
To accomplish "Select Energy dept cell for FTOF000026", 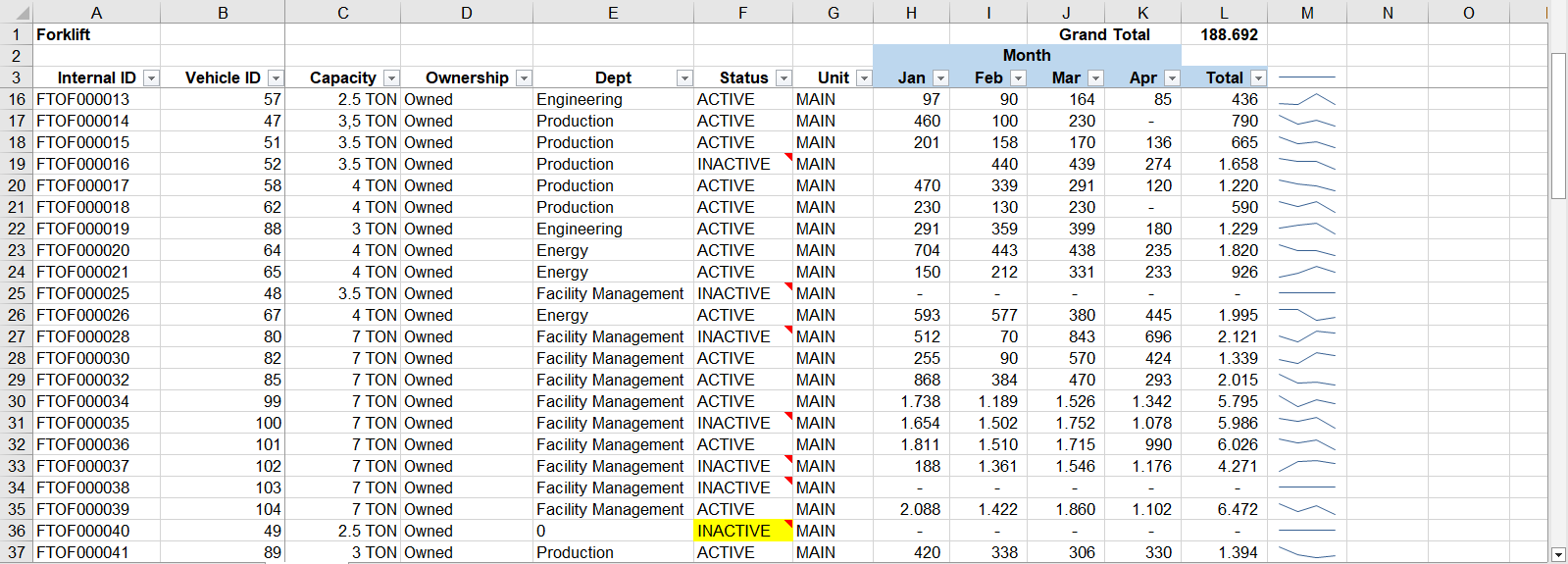I will (x=613, y=315).
